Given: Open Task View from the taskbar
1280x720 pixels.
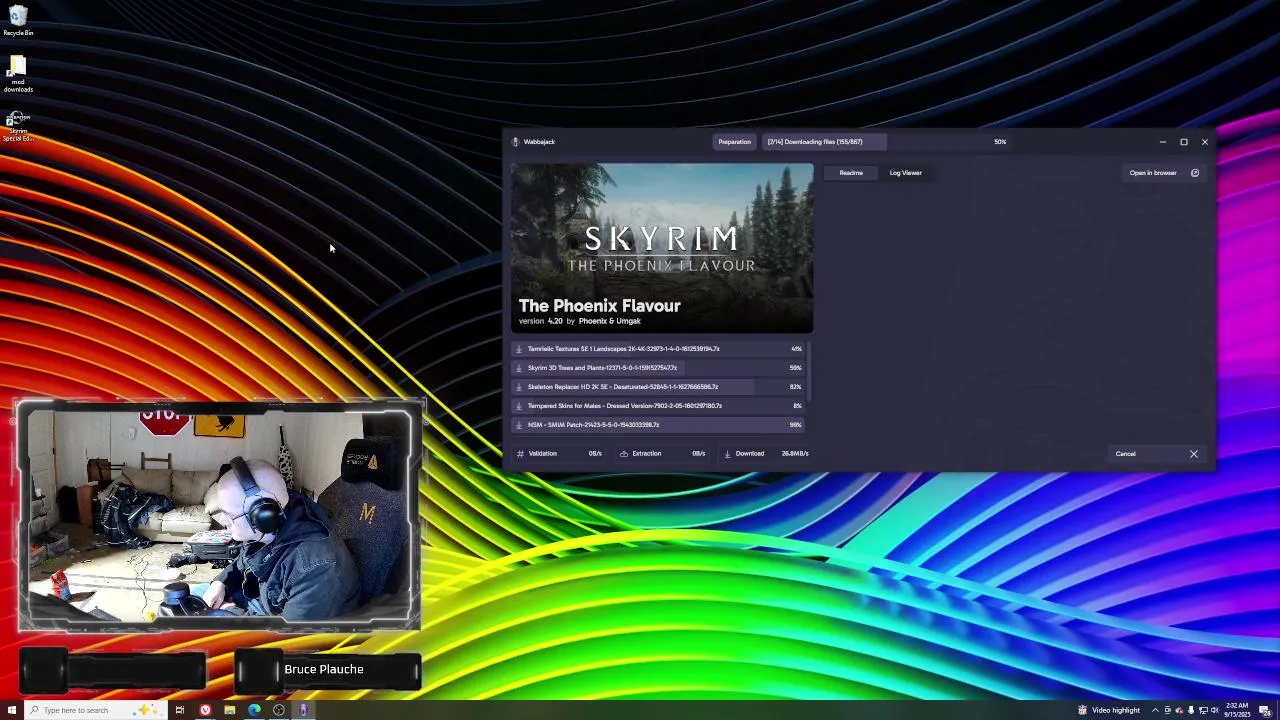Looking at the screenshot, I should (x=180, y=710).
